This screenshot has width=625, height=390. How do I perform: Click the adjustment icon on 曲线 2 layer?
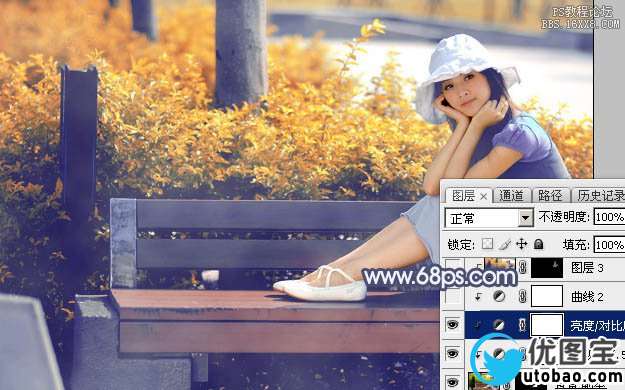click(499, 296)
